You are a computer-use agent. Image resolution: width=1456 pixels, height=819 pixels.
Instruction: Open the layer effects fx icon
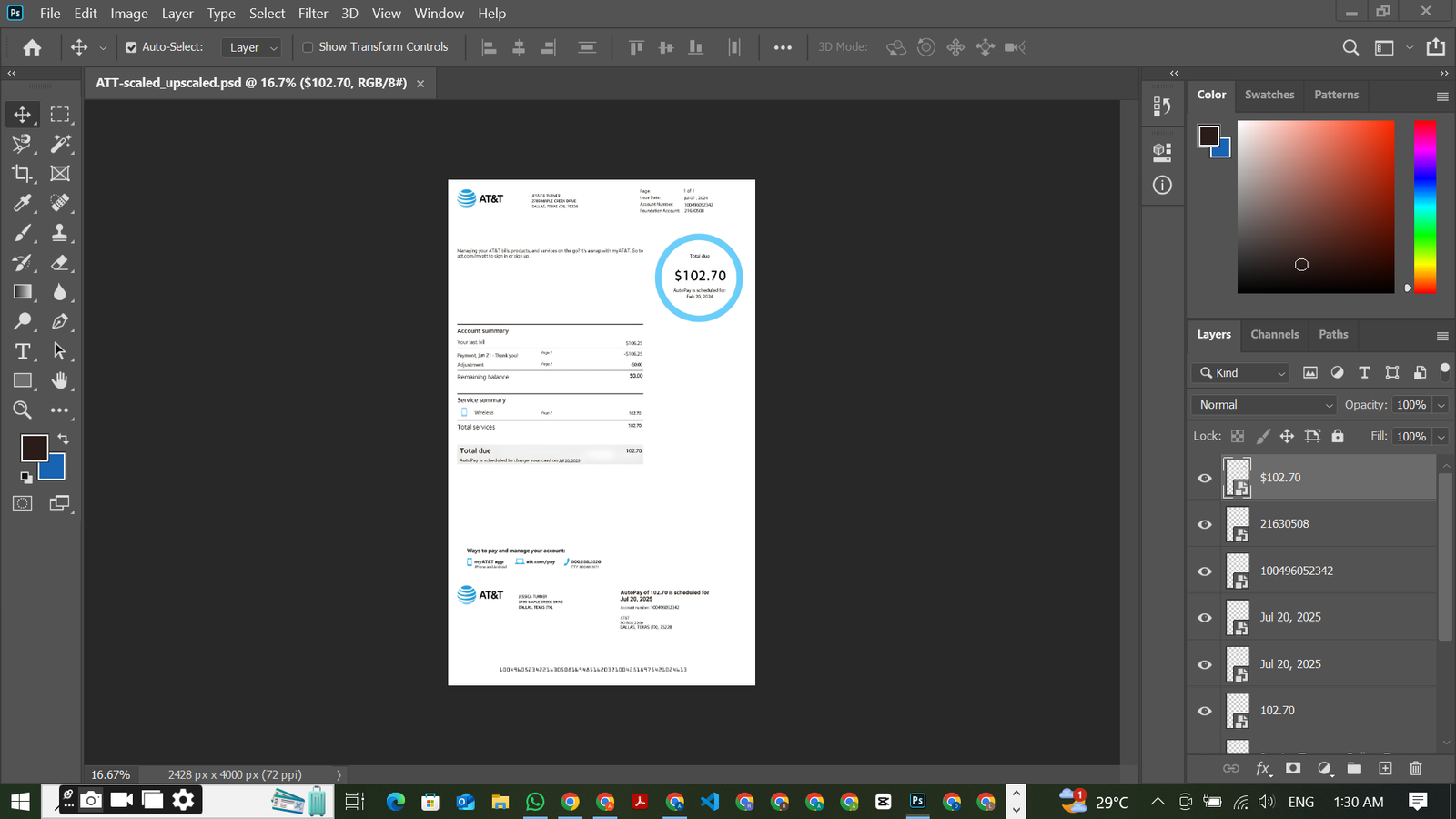point(1263,768)
